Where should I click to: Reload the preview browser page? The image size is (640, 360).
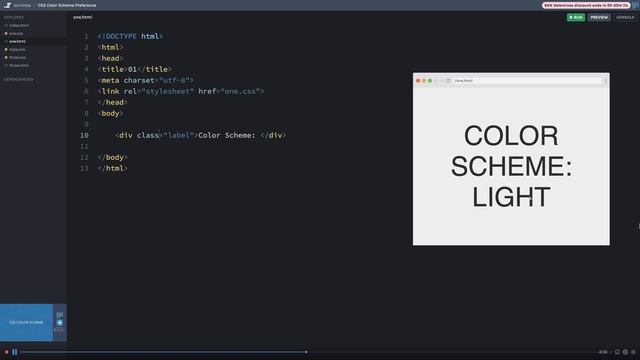point(448,81)
